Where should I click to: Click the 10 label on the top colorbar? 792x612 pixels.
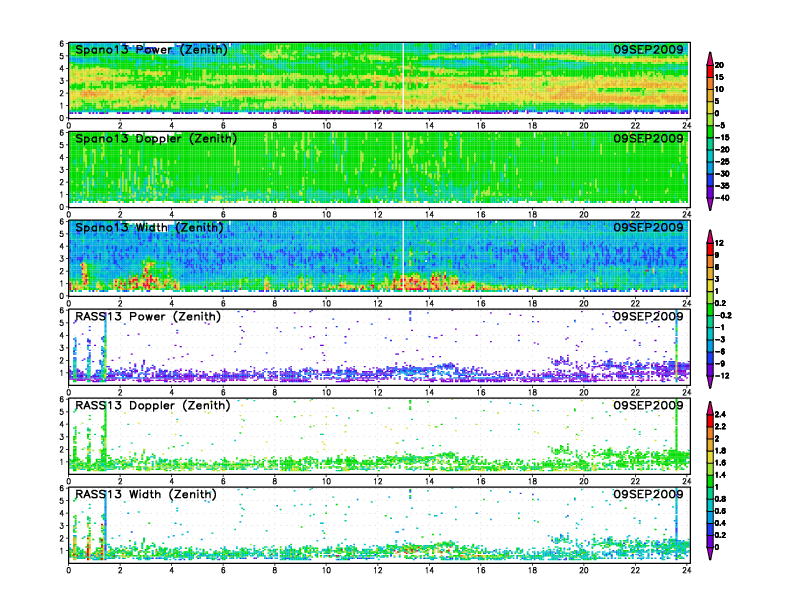click(719, 89)
